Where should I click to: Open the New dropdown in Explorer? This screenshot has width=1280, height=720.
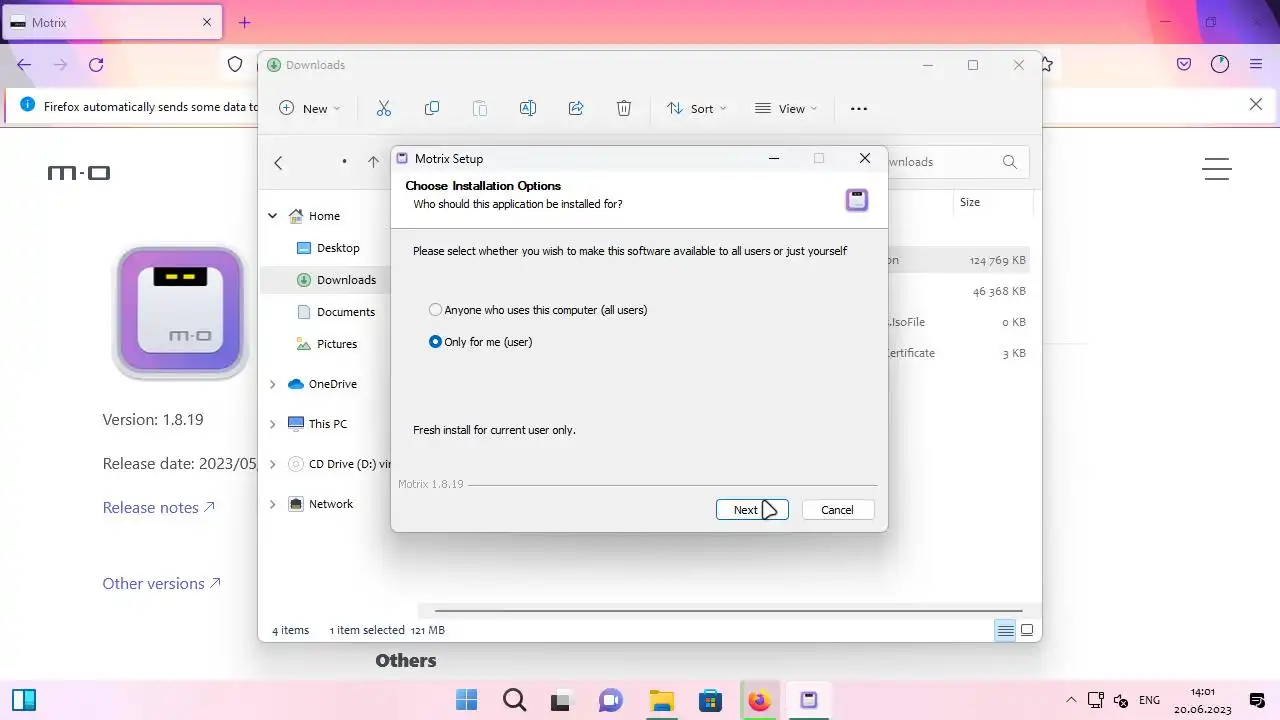click(x=309, y=108)
